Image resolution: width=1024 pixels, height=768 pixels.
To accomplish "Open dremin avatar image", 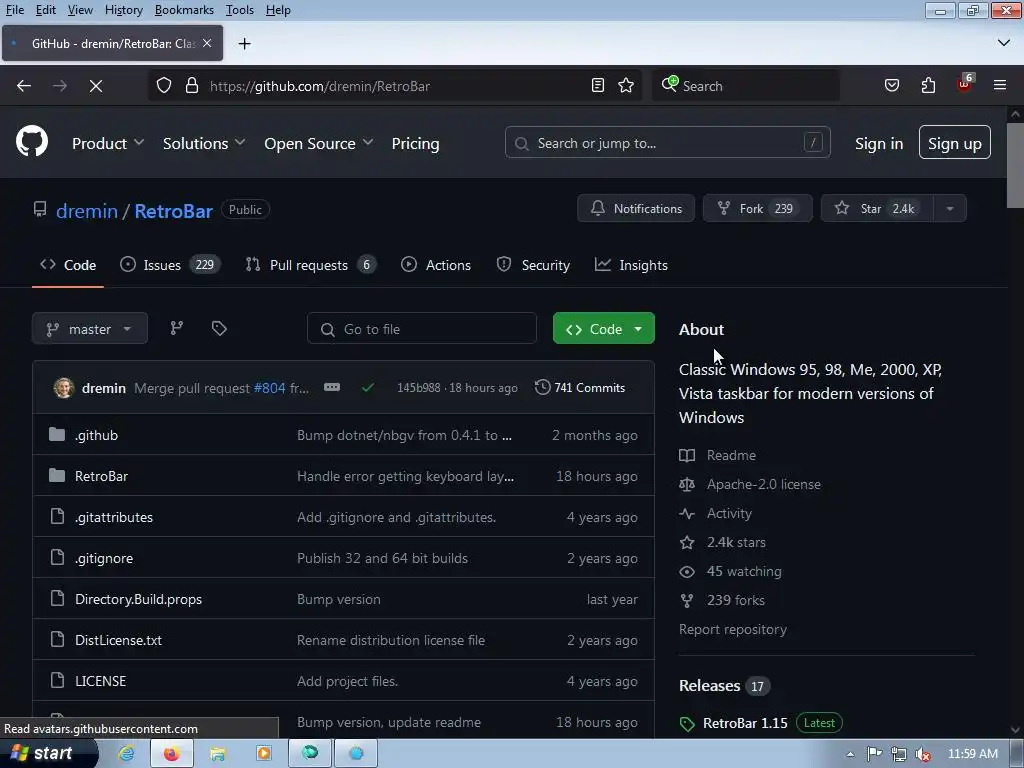I will point(64,387).
